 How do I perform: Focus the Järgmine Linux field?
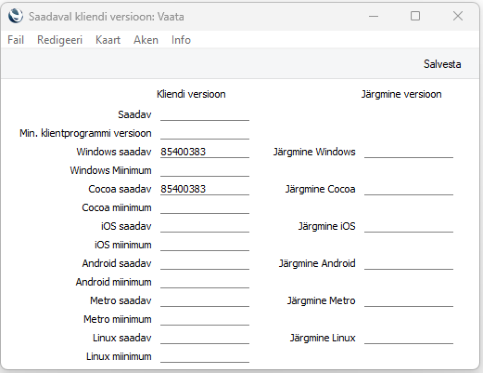(409, 338)
